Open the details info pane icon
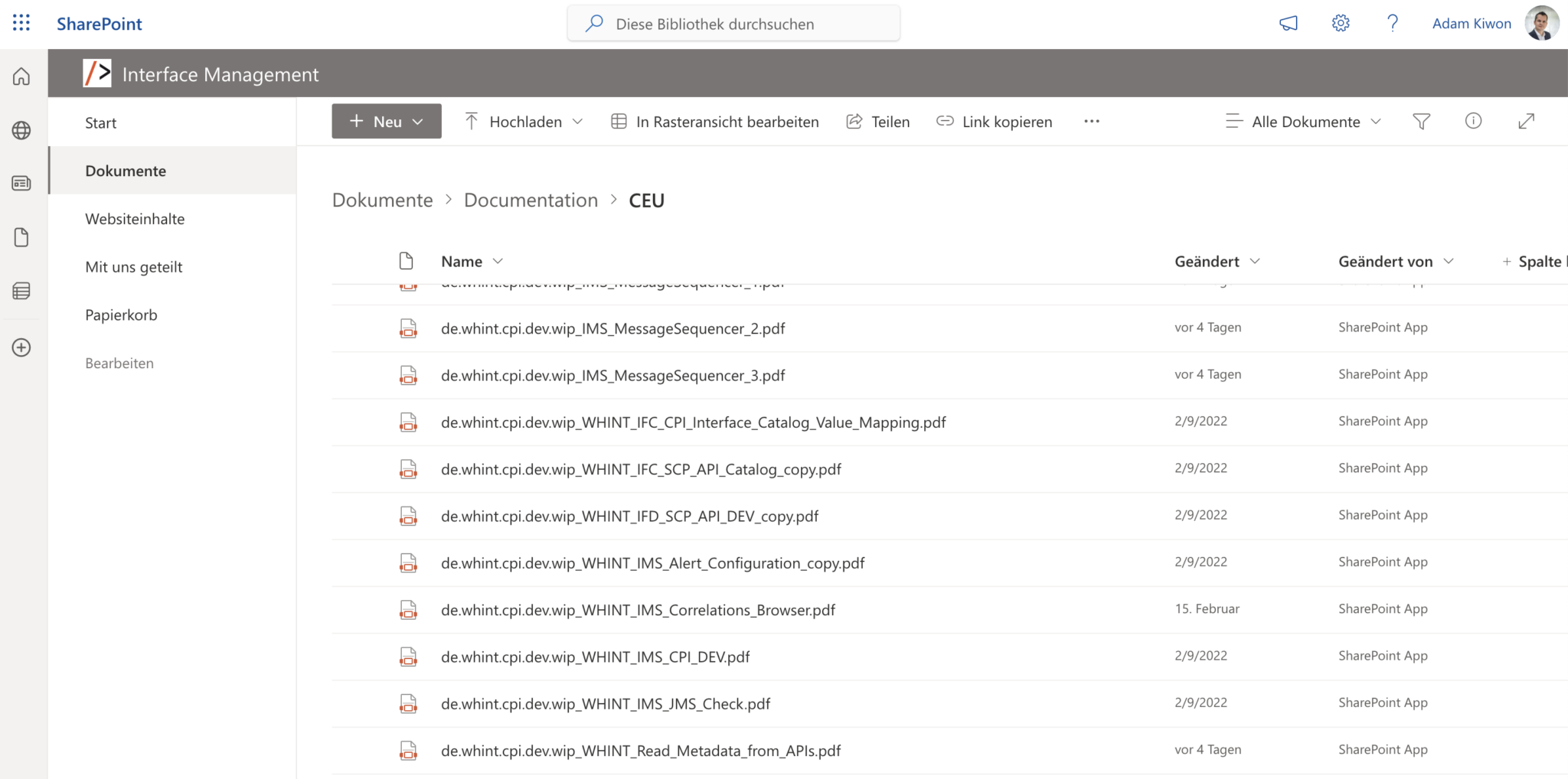The height and width of the screenshot is (779, 1568). point(1473,121)
